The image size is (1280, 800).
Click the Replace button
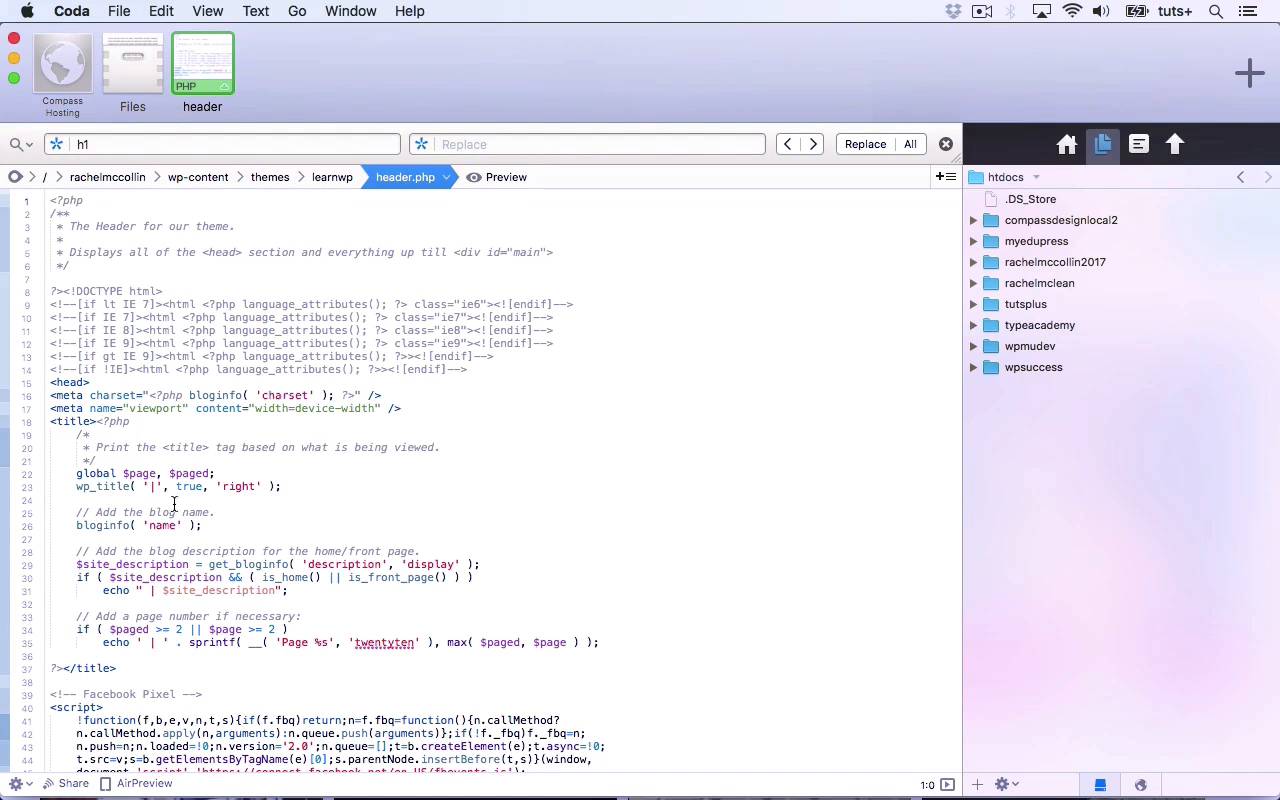865,144
